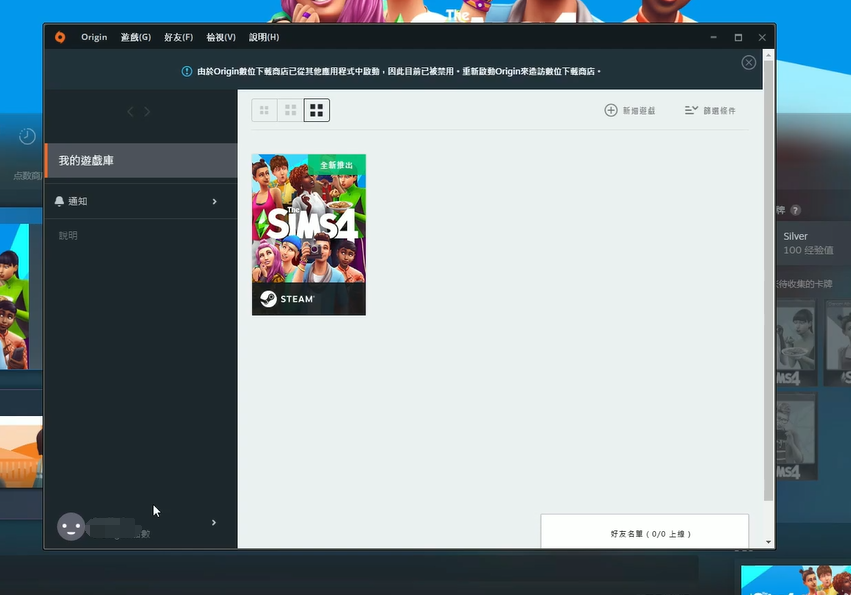
Task: Expand the 通知 chevron arrow
Action: click(214, 201)
